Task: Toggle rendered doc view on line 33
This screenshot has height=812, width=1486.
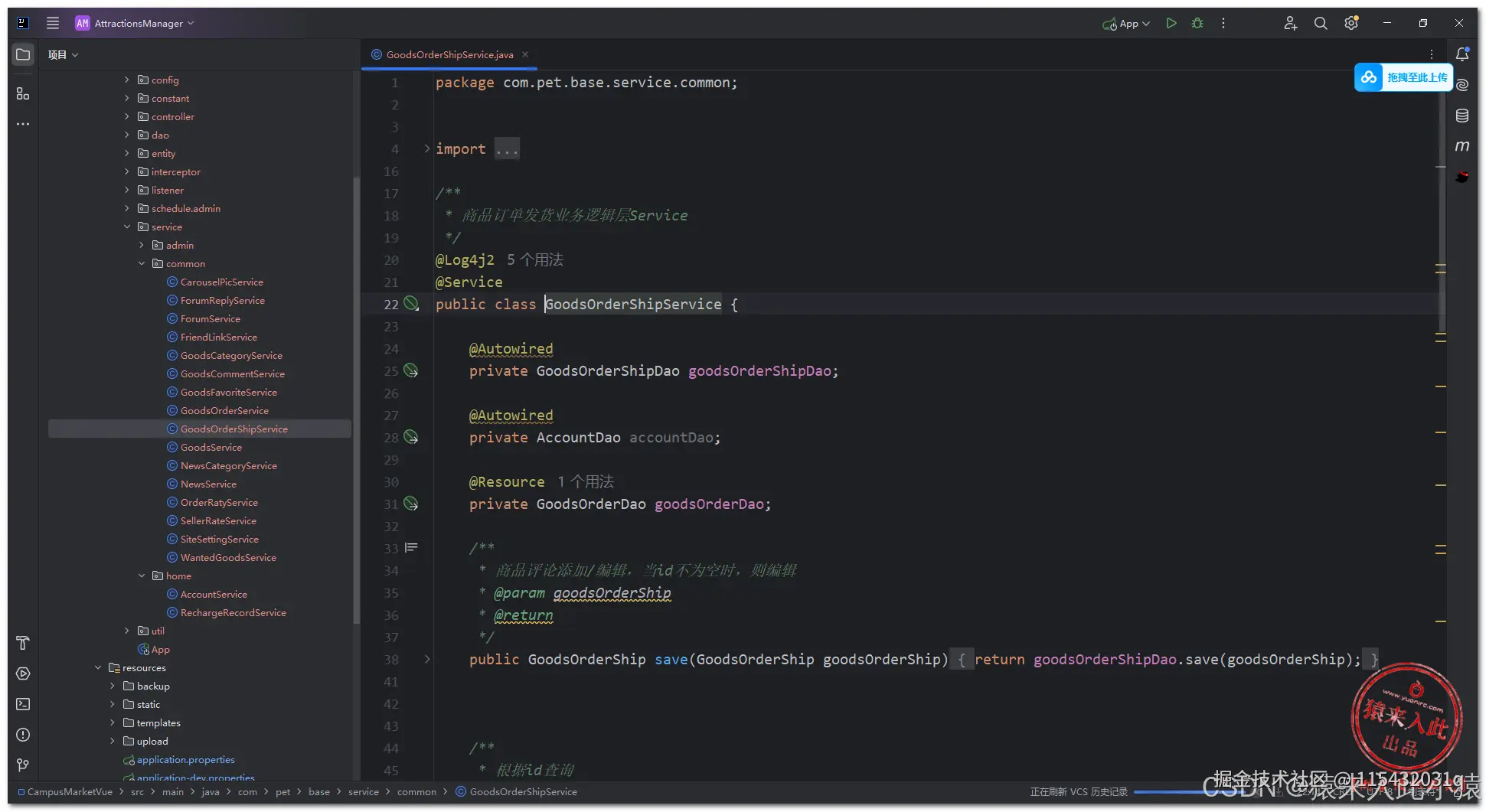Action: (x=411, y=548)
